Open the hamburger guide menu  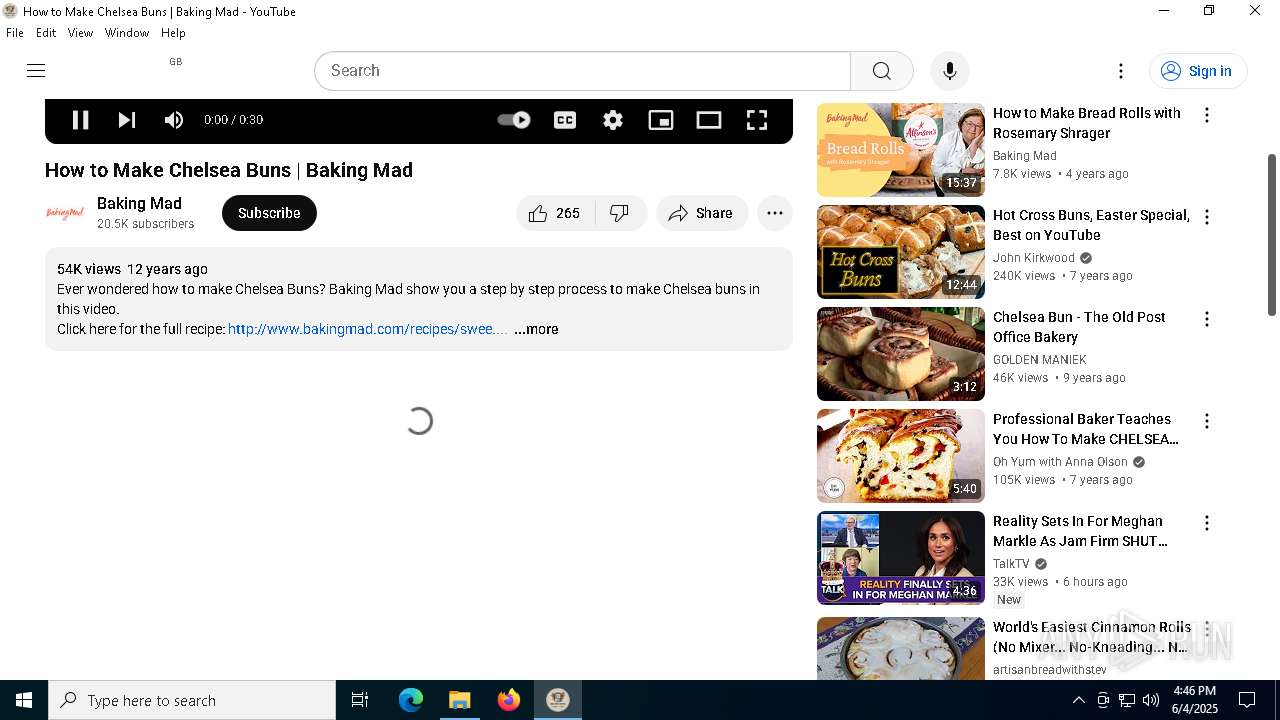36,70
